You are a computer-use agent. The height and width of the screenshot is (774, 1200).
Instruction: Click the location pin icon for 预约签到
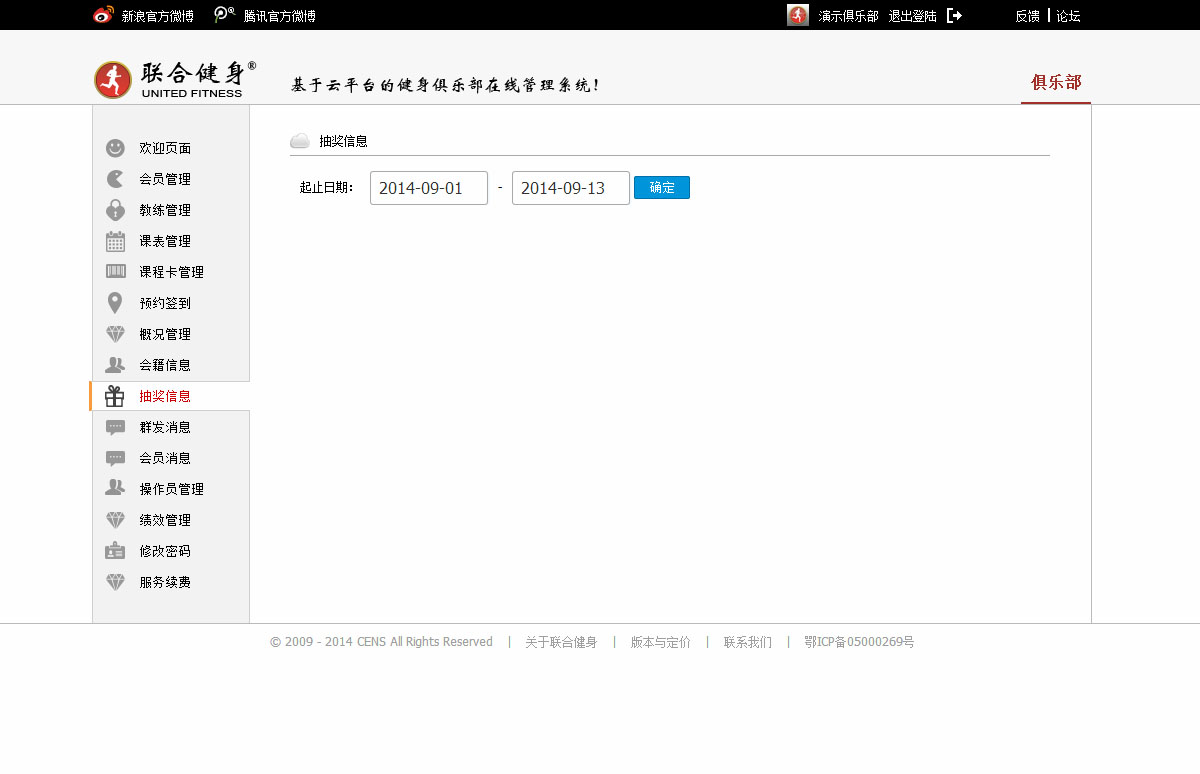click(x=115, y=303)
